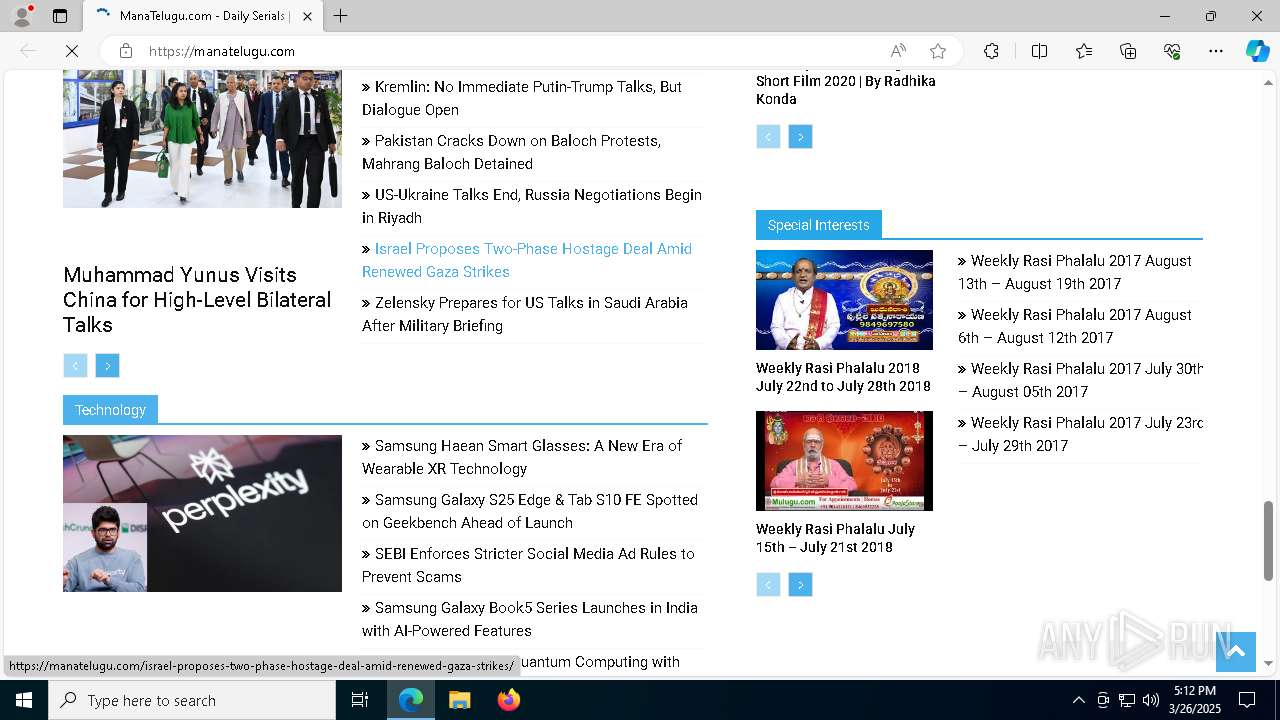Open the network tray icon
This screenshot has width=1280, height=720.
(1127, 700)
